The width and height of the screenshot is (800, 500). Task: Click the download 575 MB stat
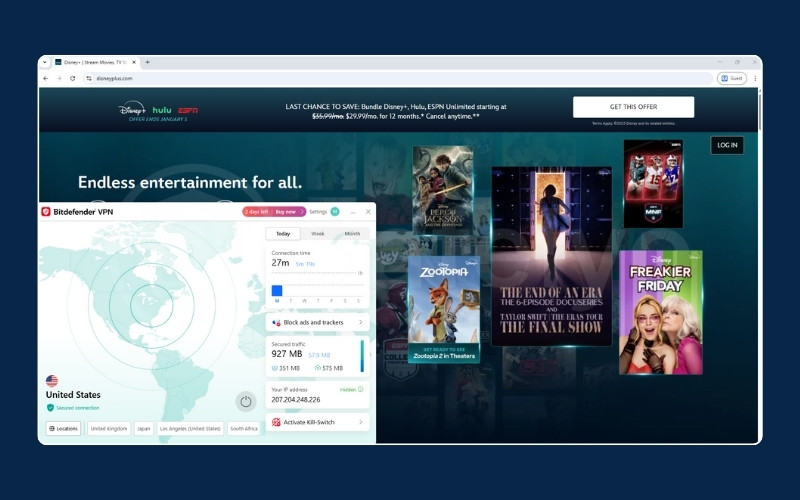pos(329,368)
